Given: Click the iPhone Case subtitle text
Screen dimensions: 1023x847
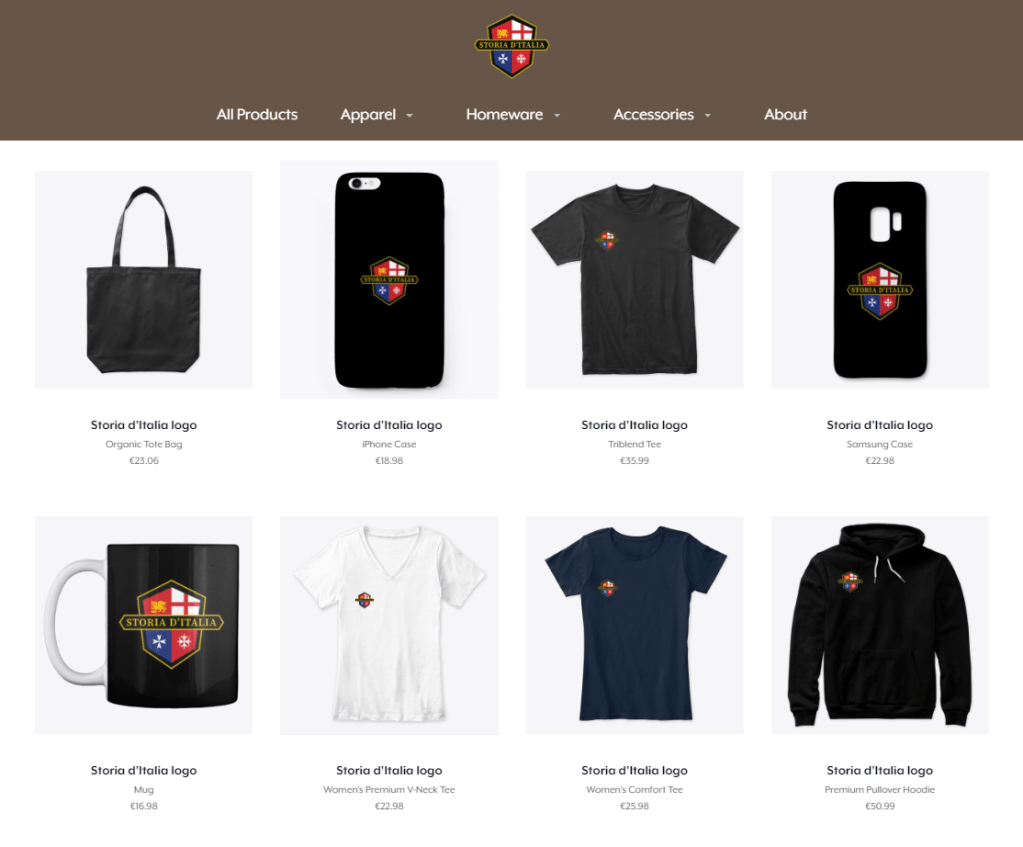Looking at the screenshot, I should tap(389, 444).
